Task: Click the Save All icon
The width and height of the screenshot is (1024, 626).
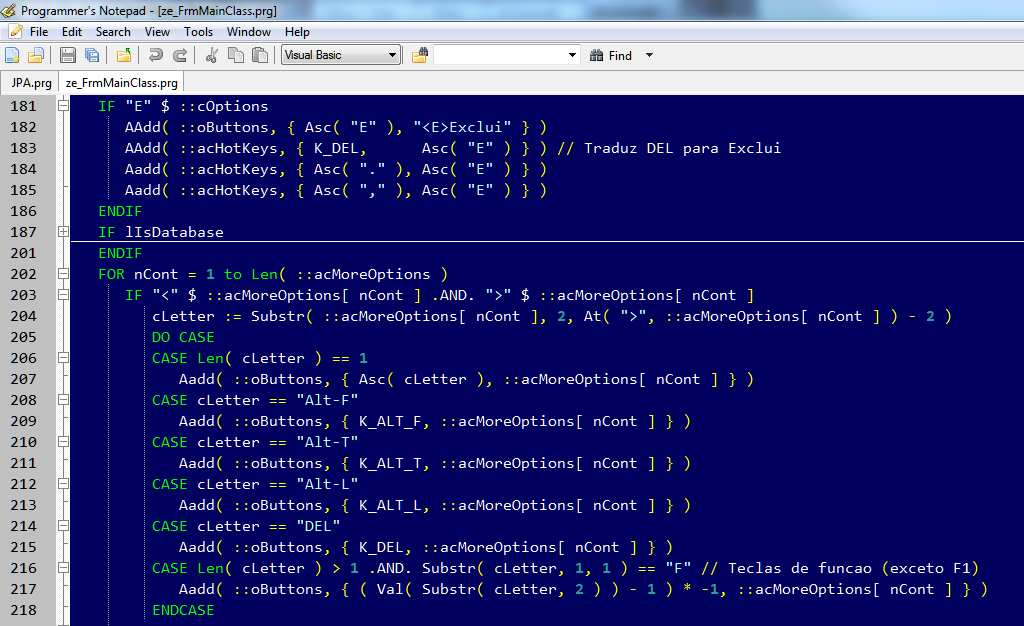Action: point(92,55)
